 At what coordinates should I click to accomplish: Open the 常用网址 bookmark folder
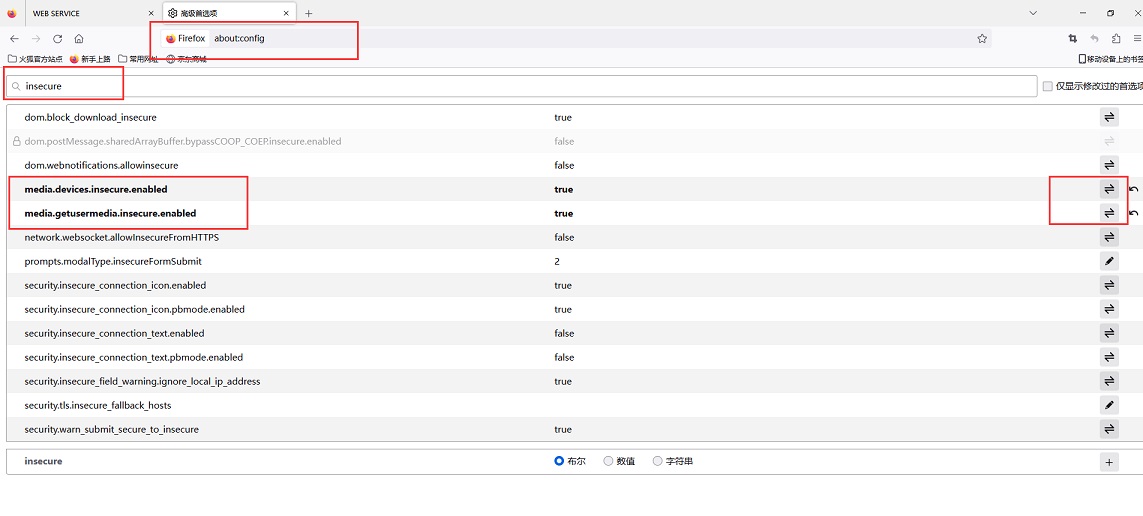[138, 59]
